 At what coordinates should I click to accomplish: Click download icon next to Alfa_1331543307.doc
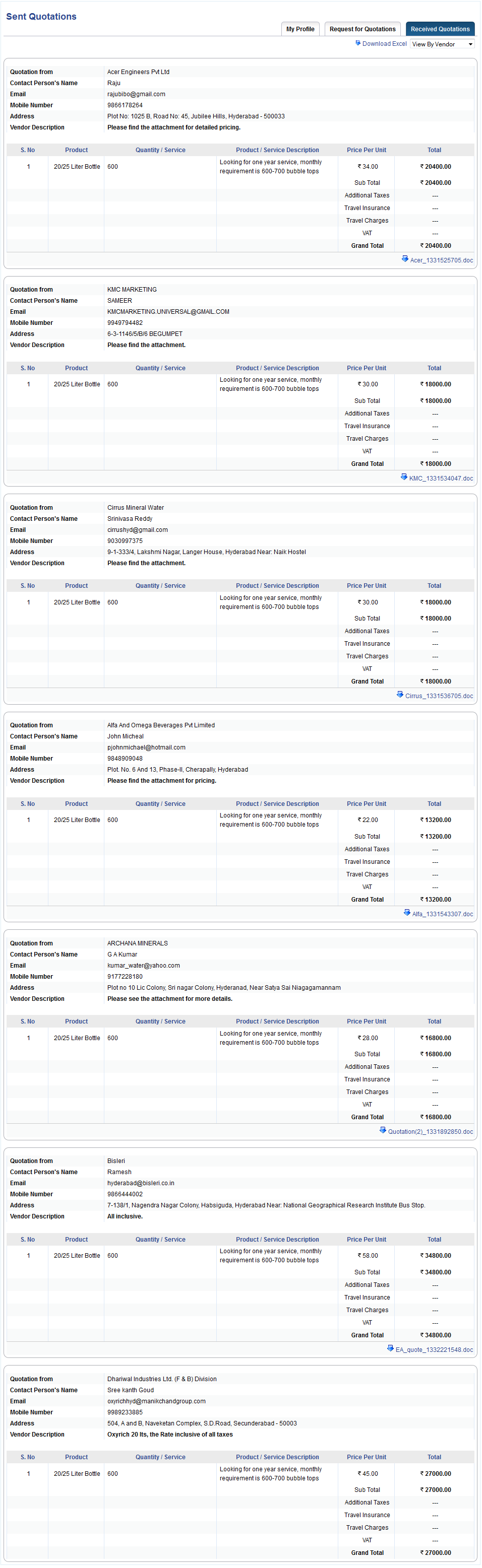click(x=407, y=912)
